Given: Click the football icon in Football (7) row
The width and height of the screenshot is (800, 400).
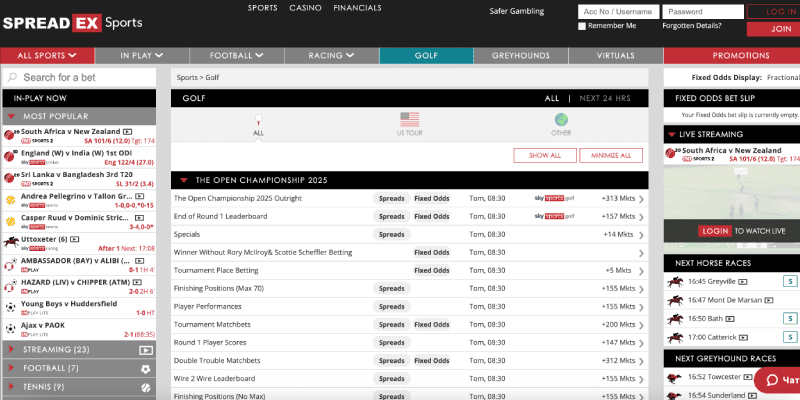Looking at the screenshot, I should (145, 368).
